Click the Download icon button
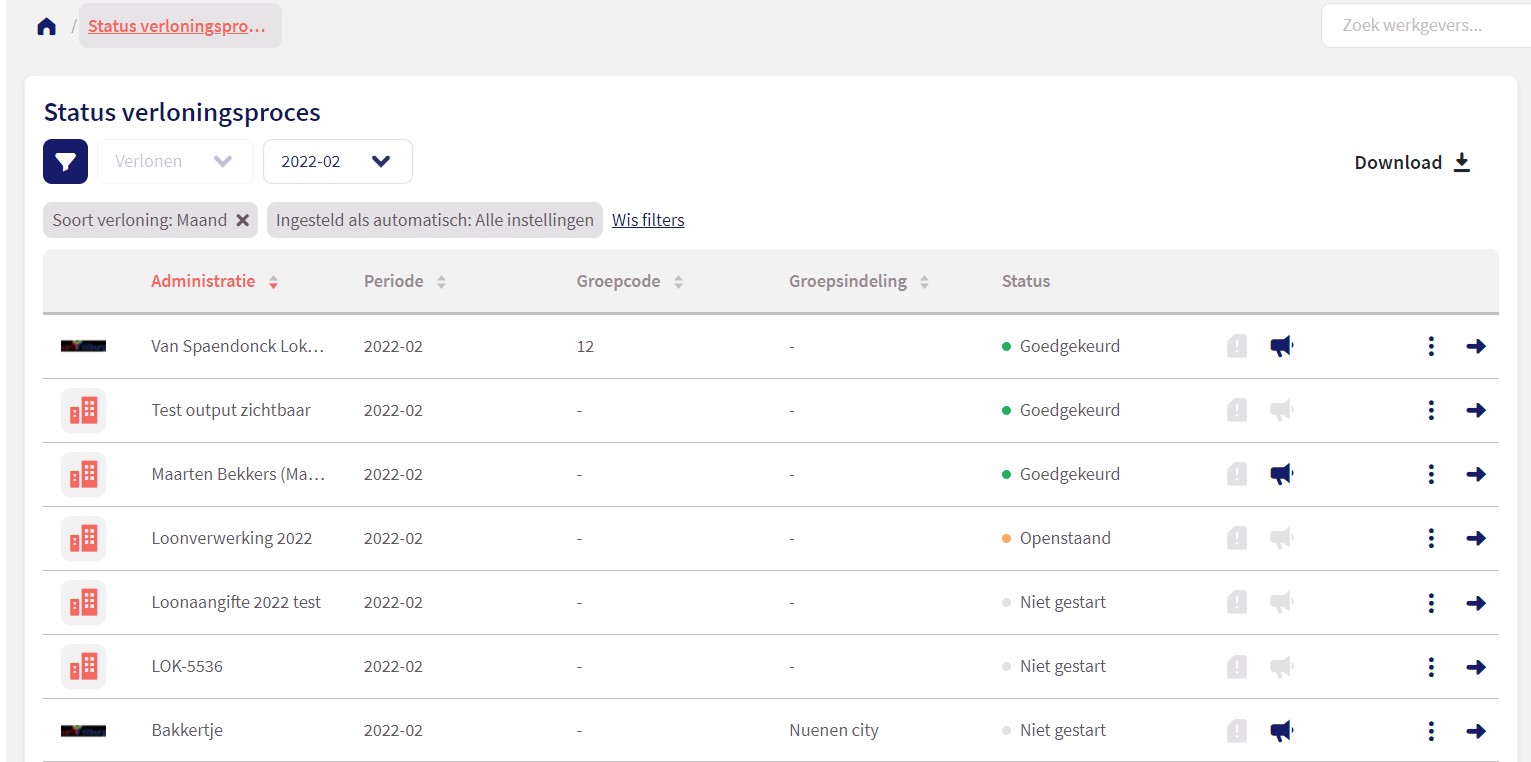 click(x=1461, y=162)
